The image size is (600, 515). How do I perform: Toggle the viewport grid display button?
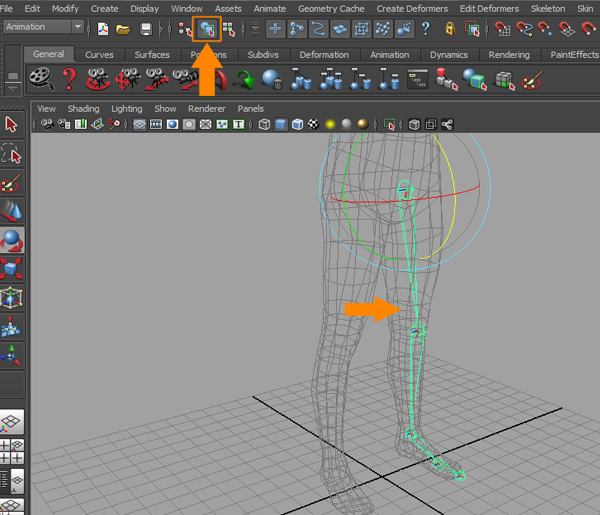pyautogui.click(x=139, y=124)
